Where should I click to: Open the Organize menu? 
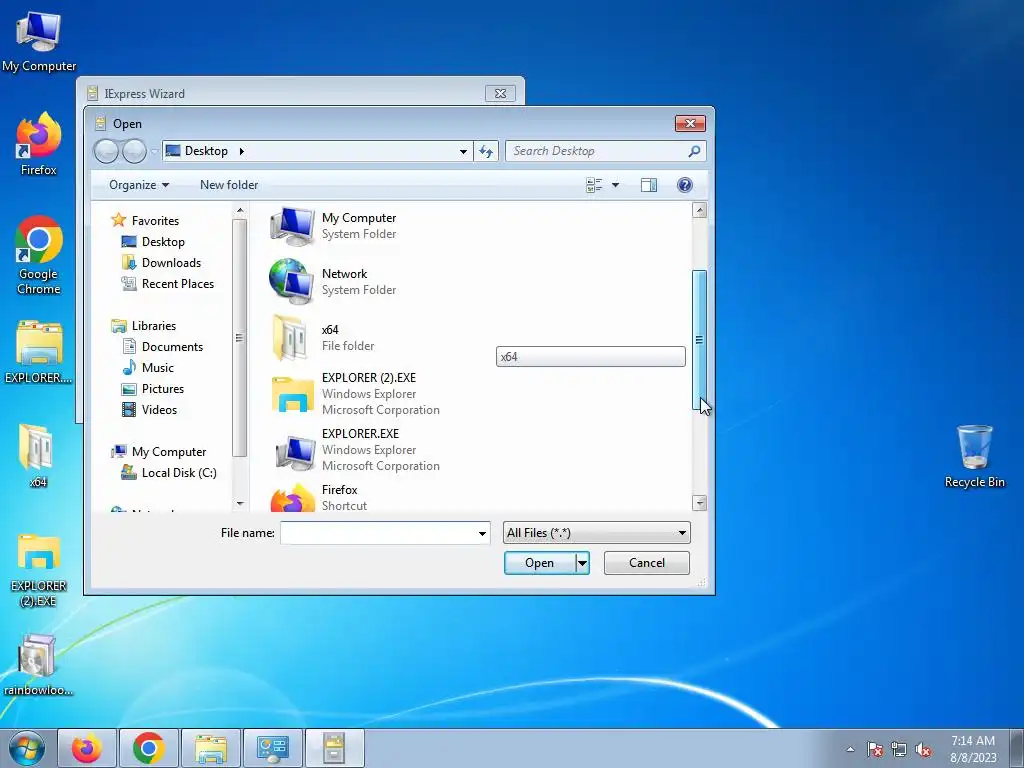pyautogui.click(x=139, y=185)
